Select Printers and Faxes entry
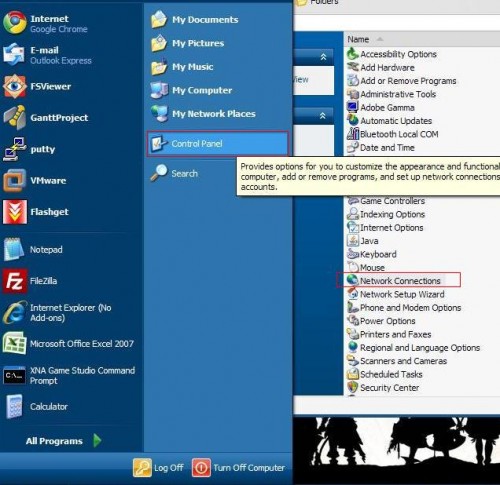 389,334
